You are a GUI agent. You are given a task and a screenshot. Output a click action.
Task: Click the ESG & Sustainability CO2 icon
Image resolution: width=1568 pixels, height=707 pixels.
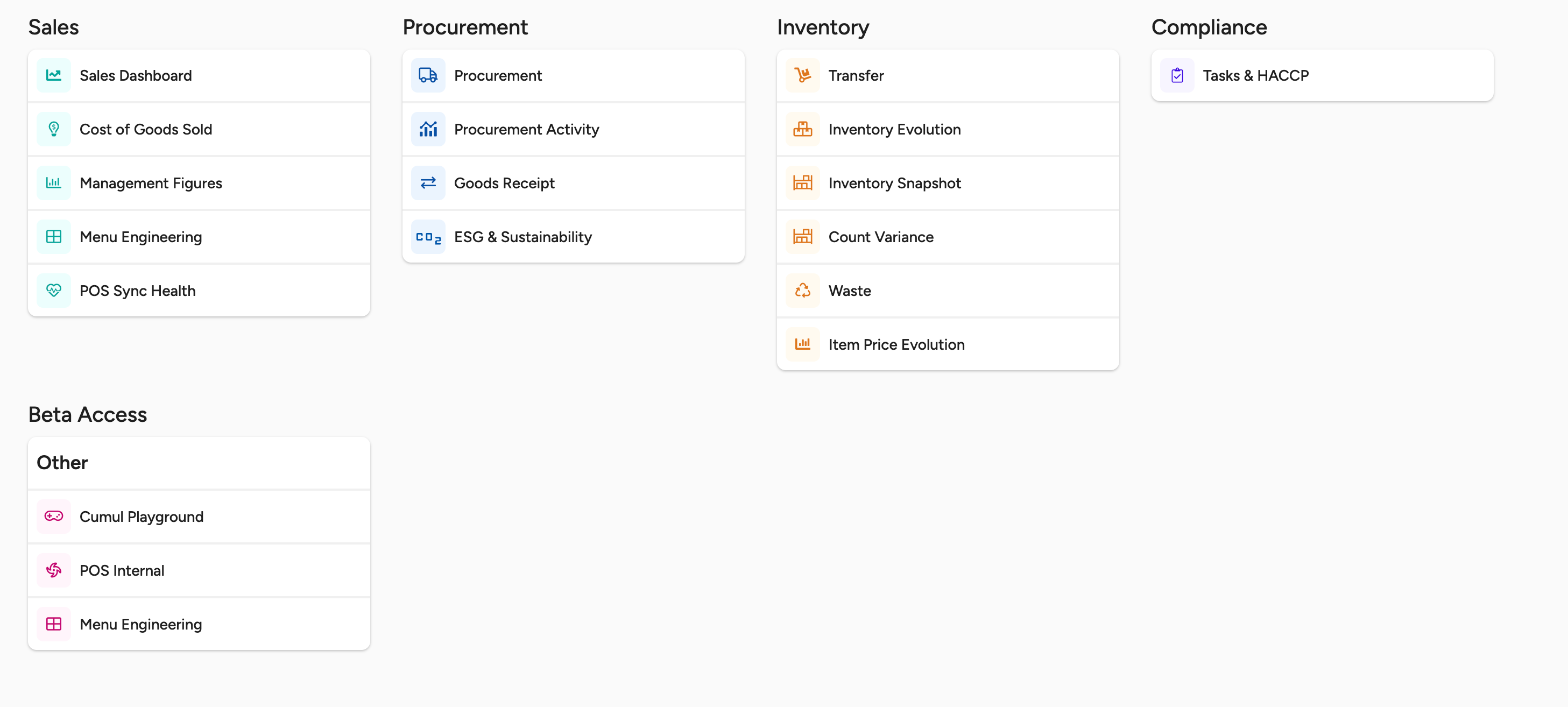coord(428,237)
